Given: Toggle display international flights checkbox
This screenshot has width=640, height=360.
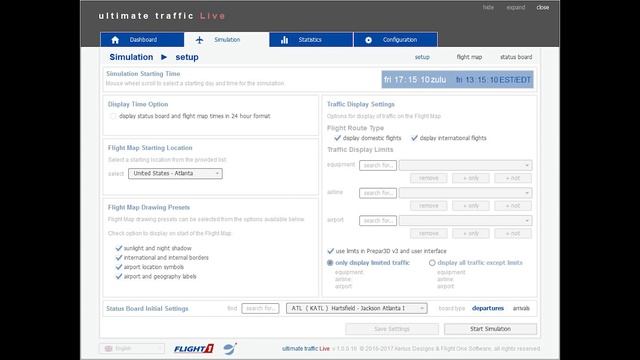Looking at the screenshot, I should coord(414,138).
